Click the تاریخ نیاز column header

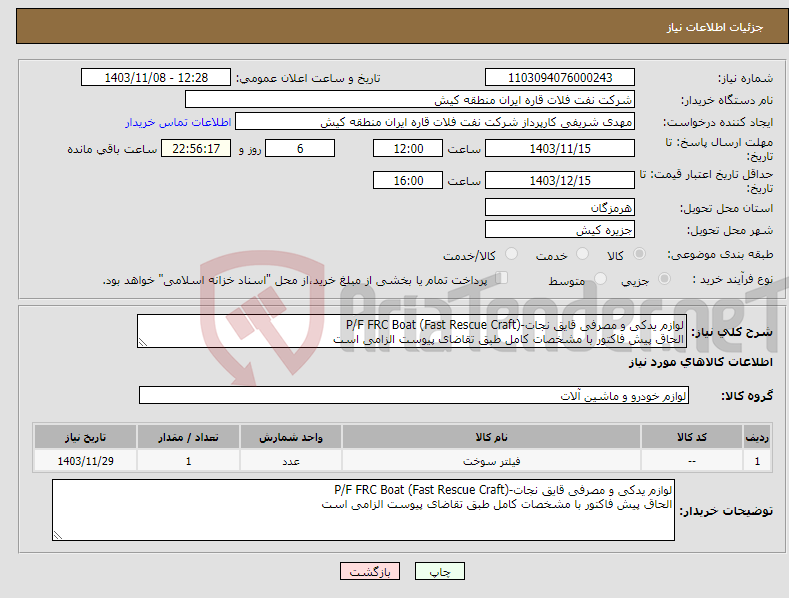click(x=86, y=437)
